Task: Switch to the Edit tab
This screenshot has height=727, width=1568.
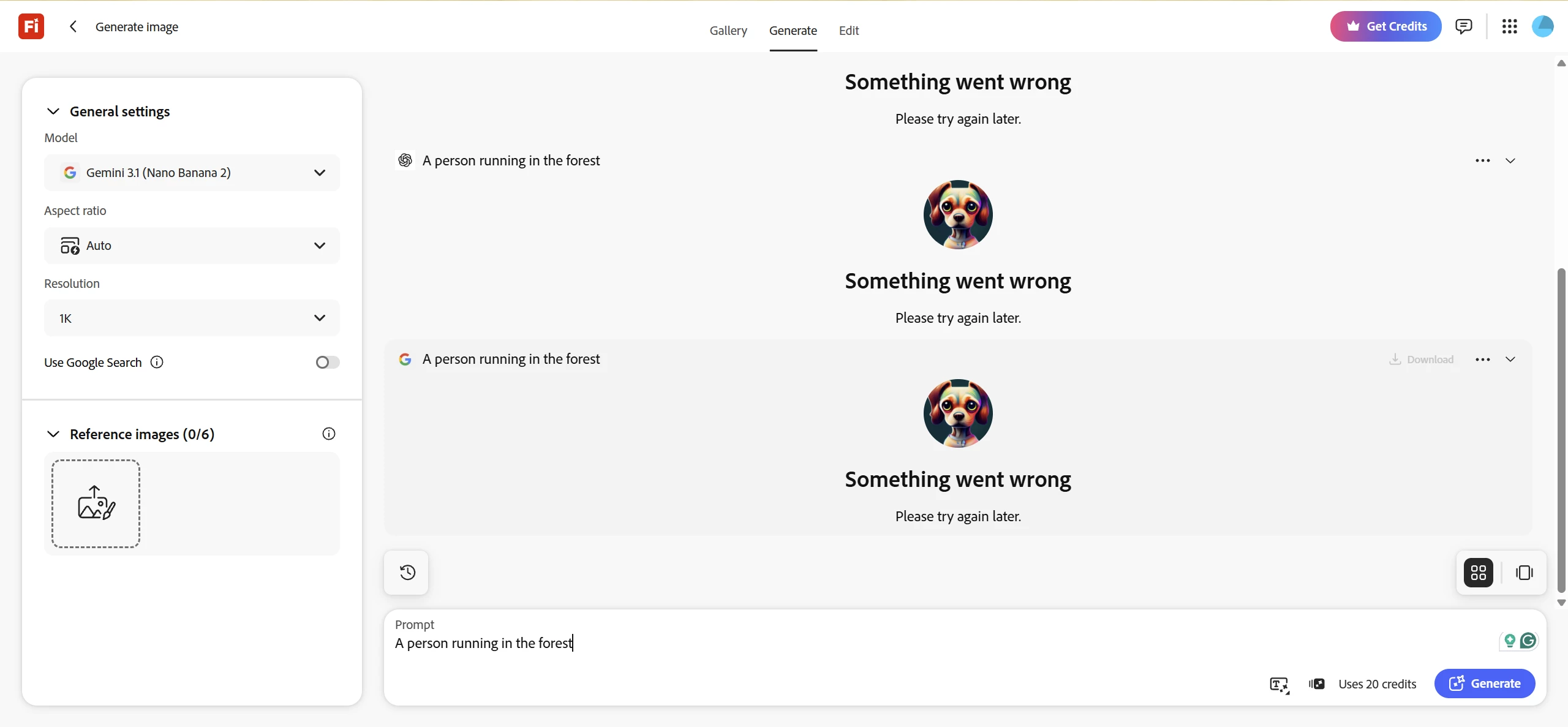Action: point(848,30)
